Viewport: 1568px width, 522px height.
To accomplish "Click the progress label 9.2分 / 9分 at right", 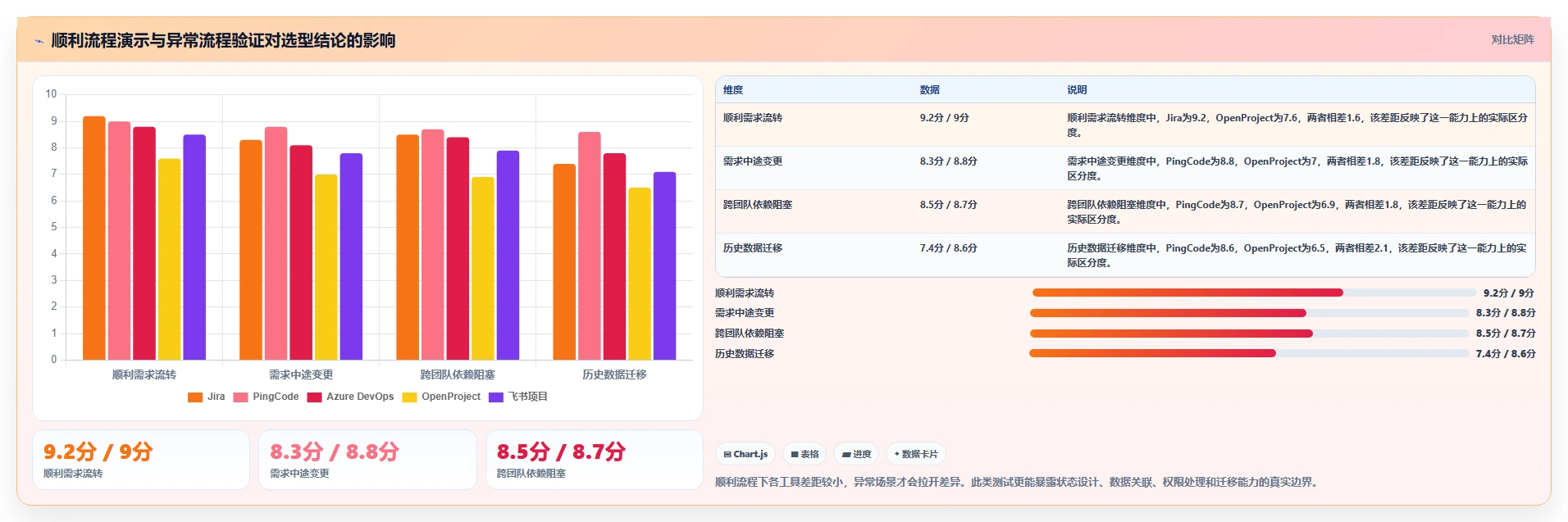I will tap(1509, 293).
